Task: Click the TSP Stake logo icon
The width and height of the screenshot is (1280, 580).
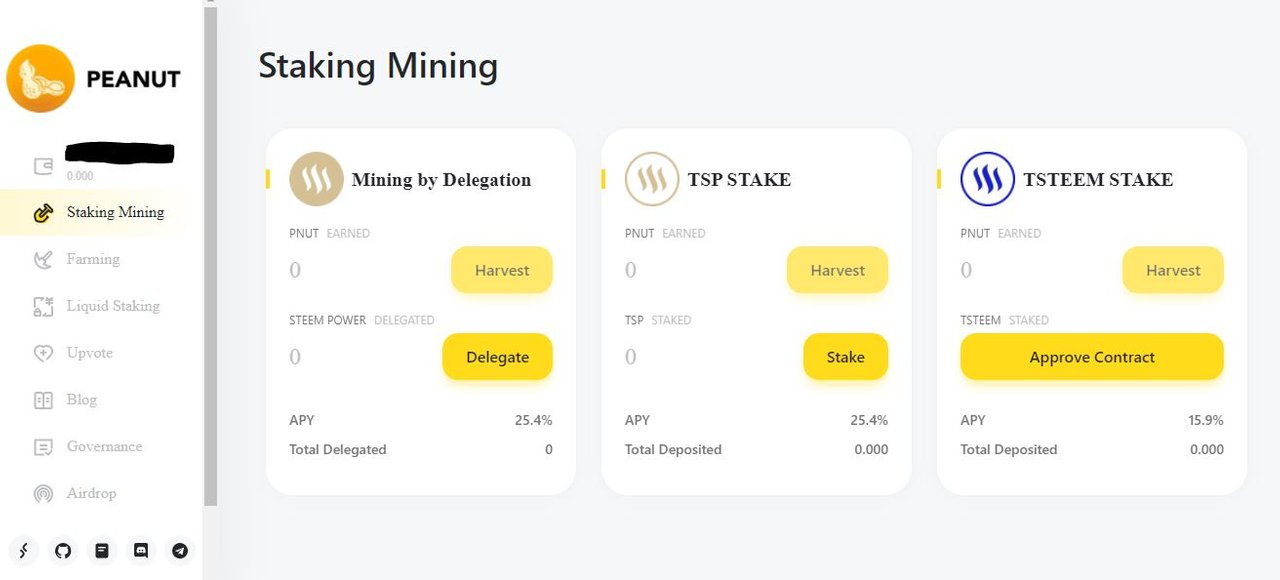Action: pyautogui.click(x=652, y=179)
